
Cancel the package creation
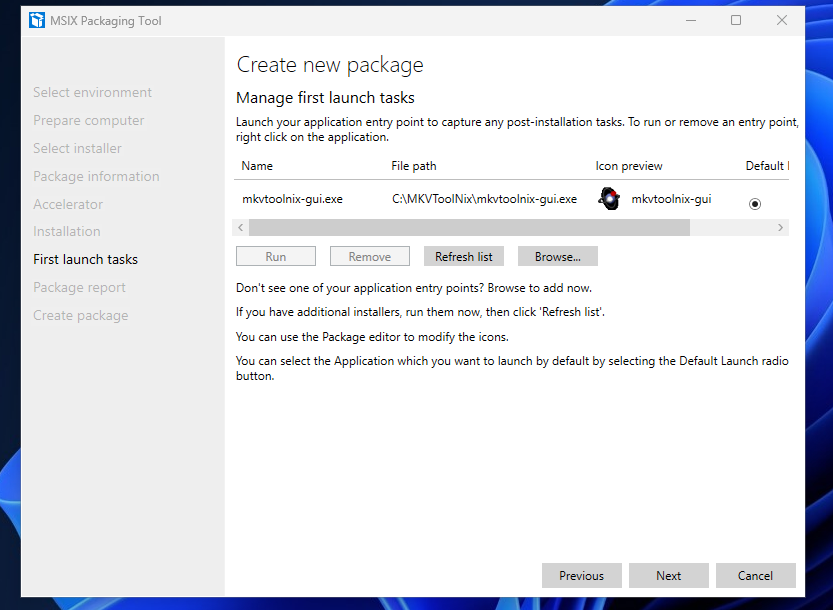755,575
